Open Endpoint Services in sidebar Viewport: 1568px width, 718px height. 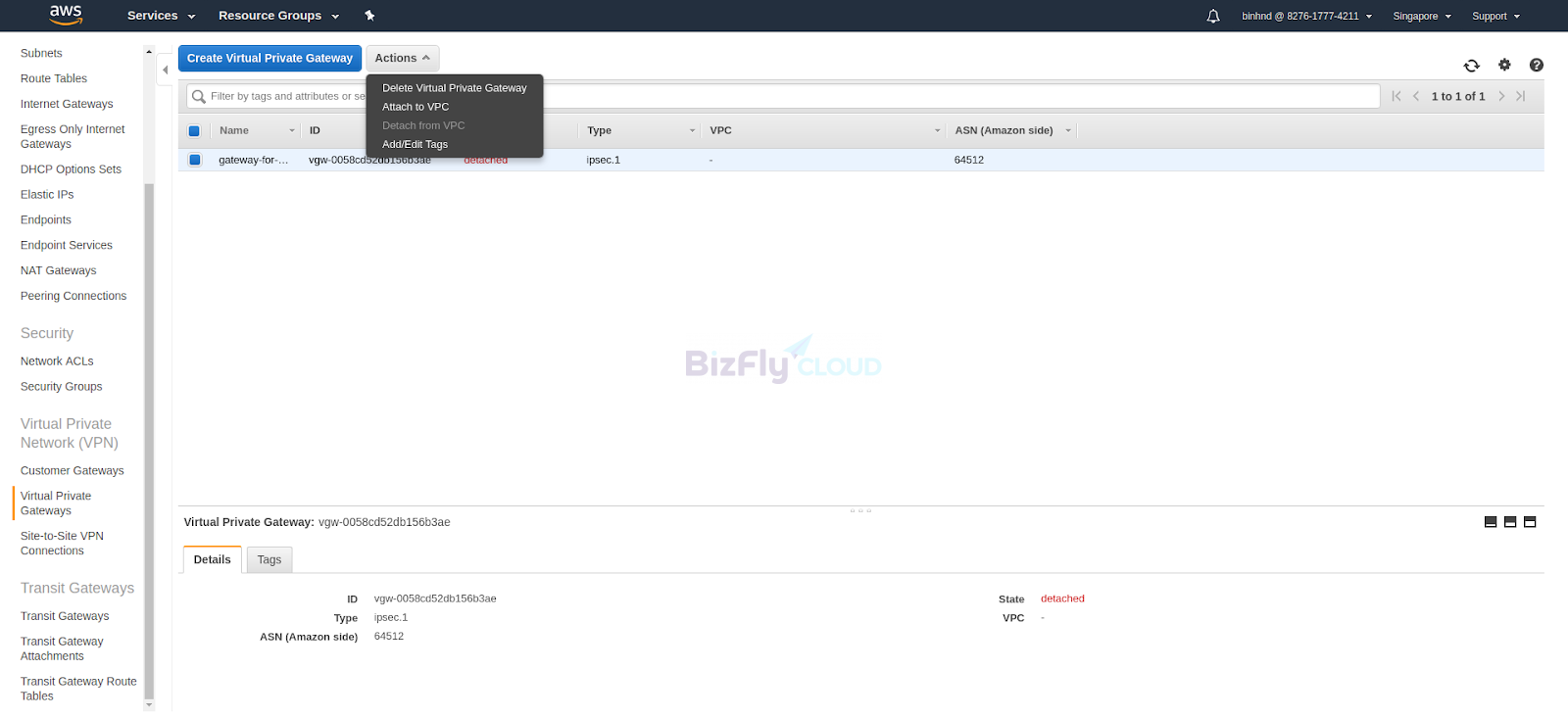click(67, 246)
